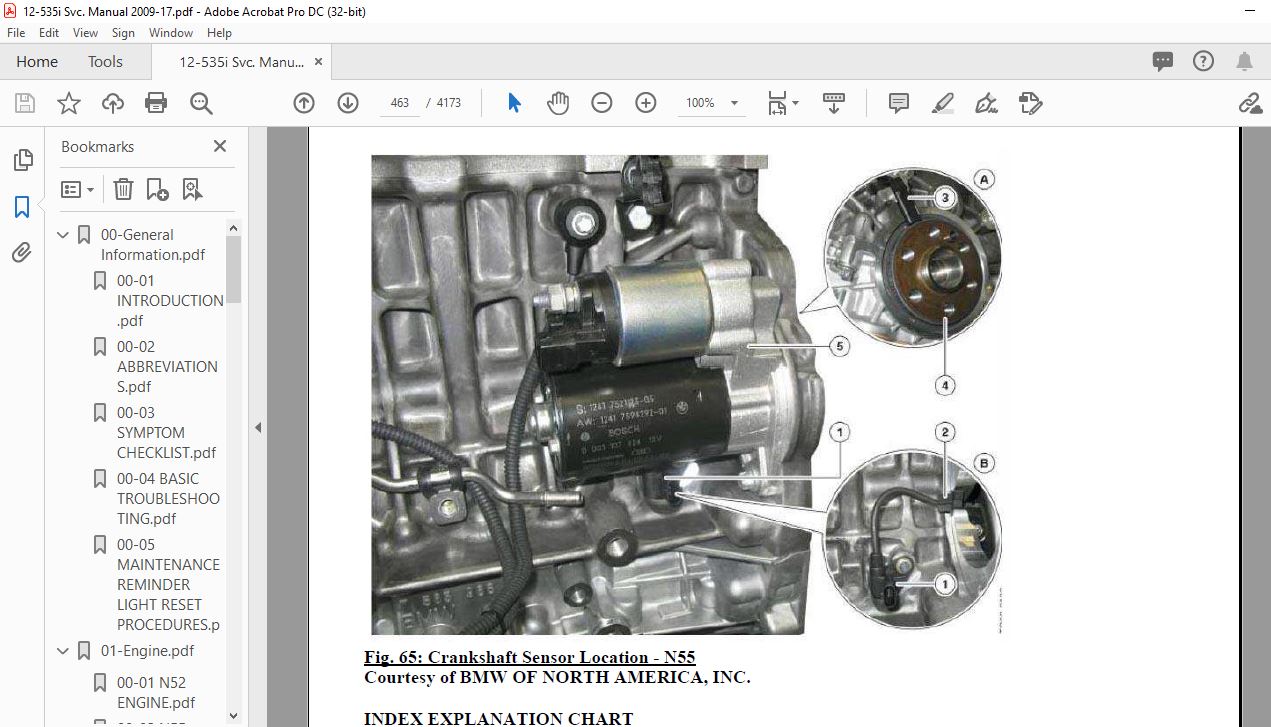
Task: Click Courtesy of BMW OF NORTH AMERICA text
Action: 557,677
